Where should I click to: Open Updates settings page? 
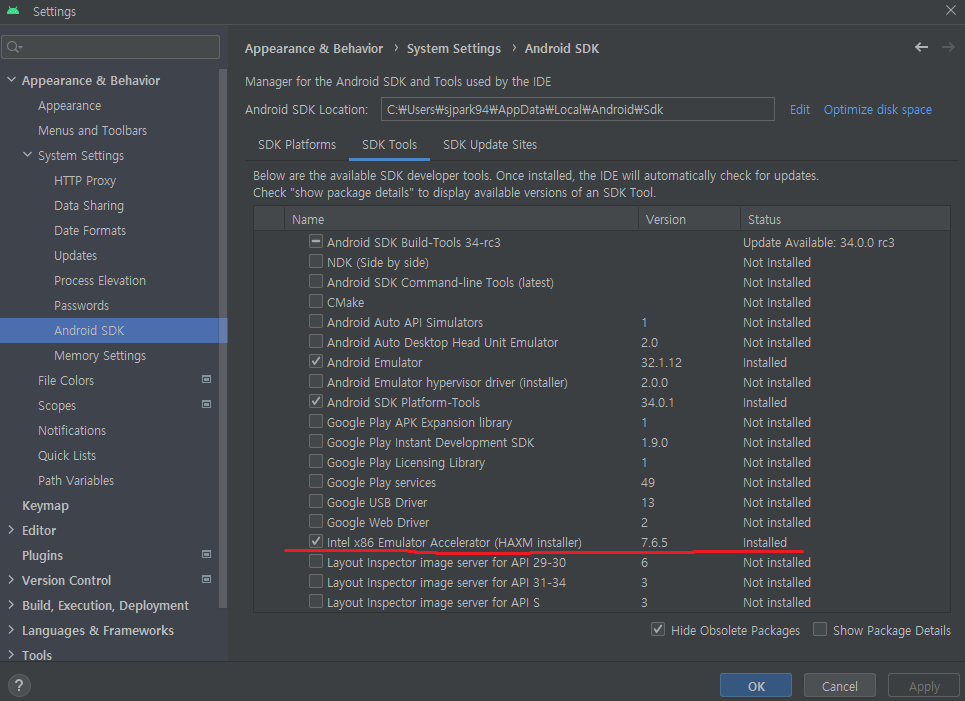75,255
